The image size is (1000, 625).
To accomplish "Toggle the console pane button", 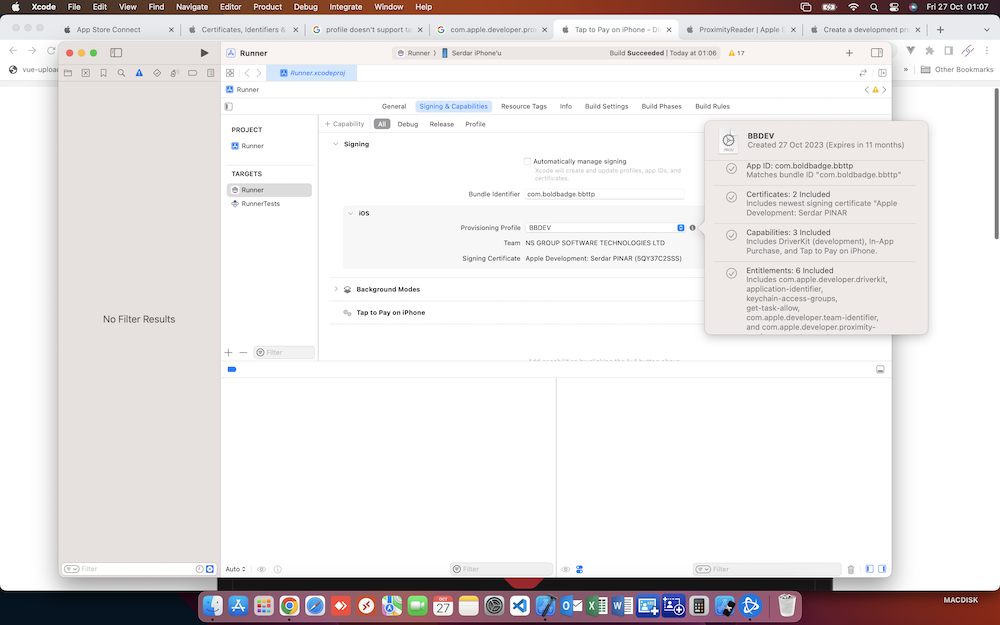I will pos(882,569).
